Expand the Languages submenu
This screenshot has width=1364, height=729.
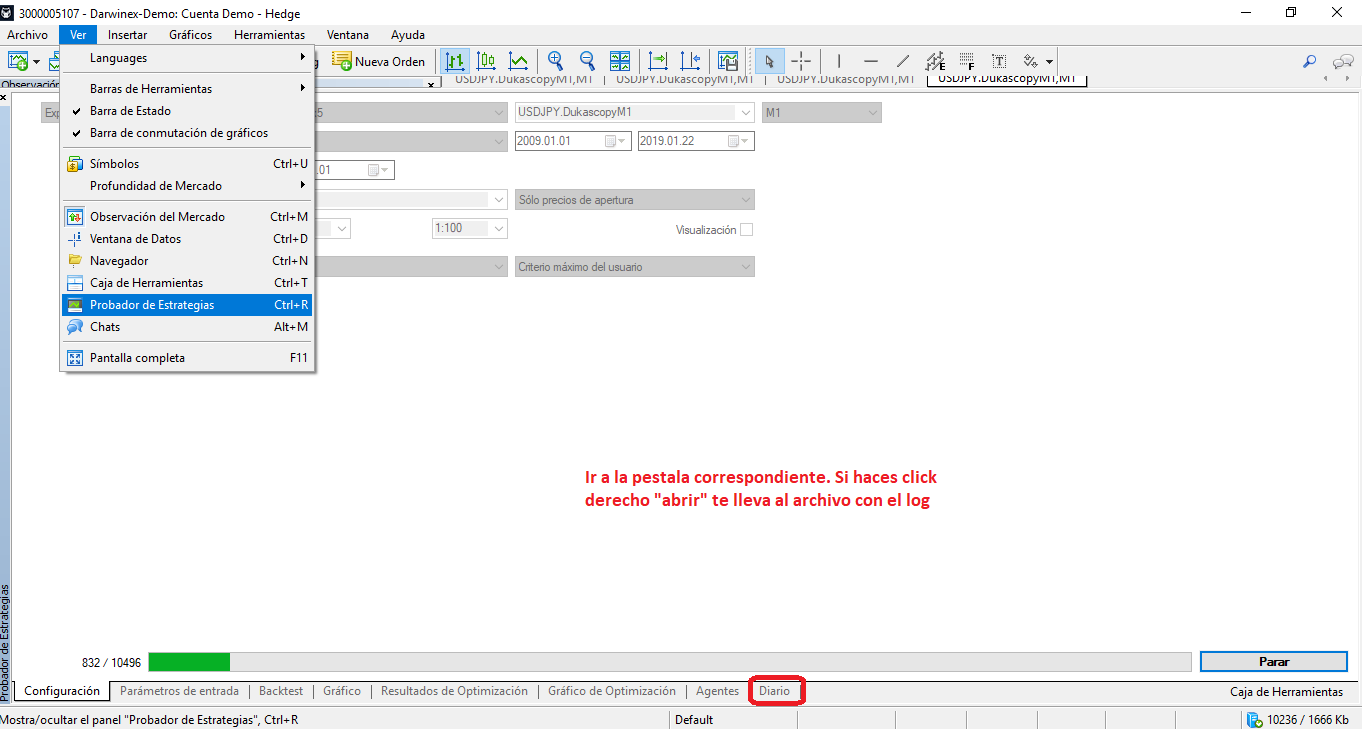[188, 58]
